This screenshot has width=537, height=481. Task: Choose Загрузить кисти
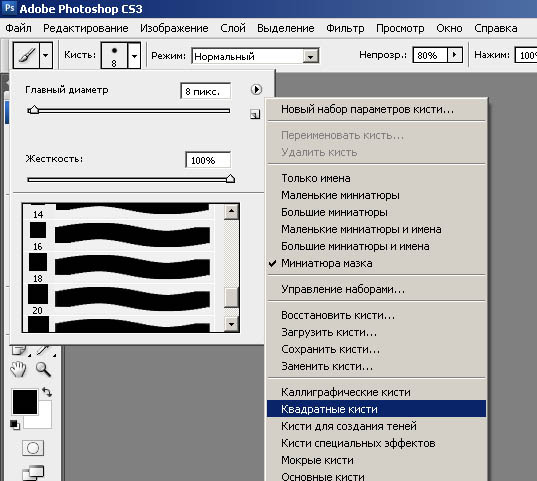(x=376, y=332)
